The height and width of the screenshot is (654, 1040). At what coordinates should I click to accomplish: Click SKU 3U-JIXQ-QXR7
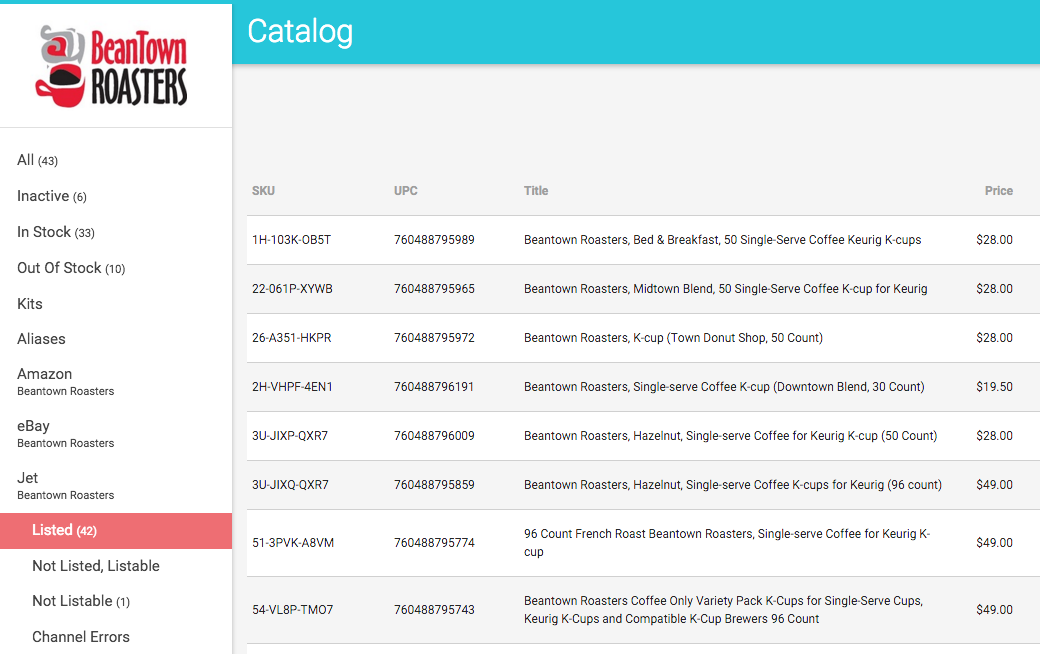291,486
